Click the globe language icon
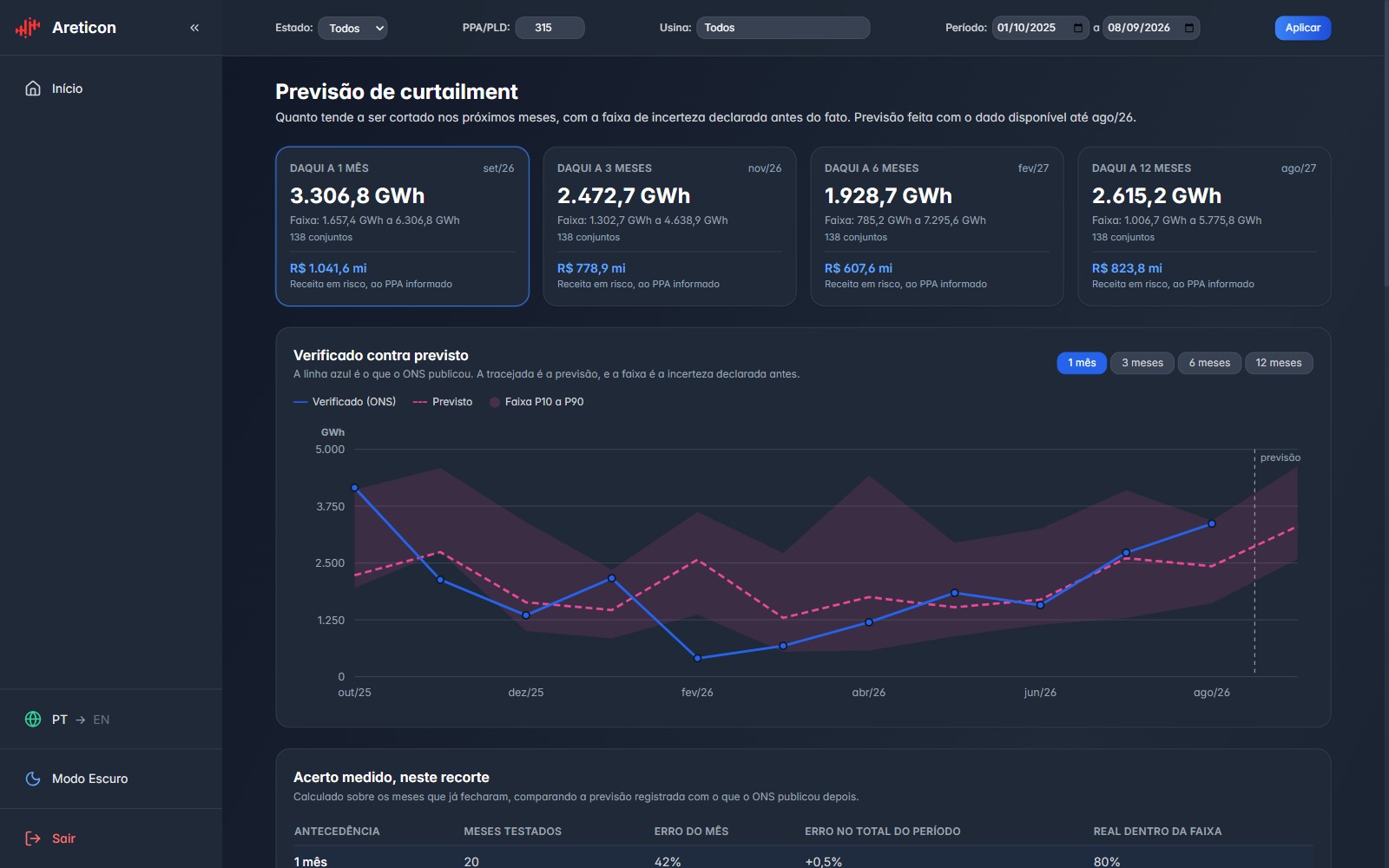The image size is (1389, 868). click(x=33, y=720)
